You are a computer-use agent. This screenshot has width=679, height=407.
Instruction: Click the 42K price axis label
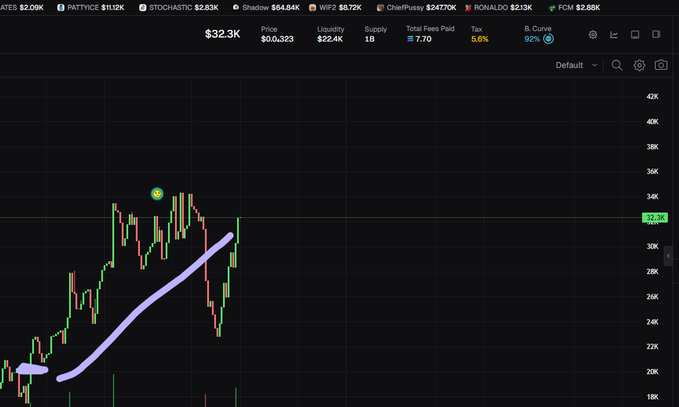tap(652, 97)
